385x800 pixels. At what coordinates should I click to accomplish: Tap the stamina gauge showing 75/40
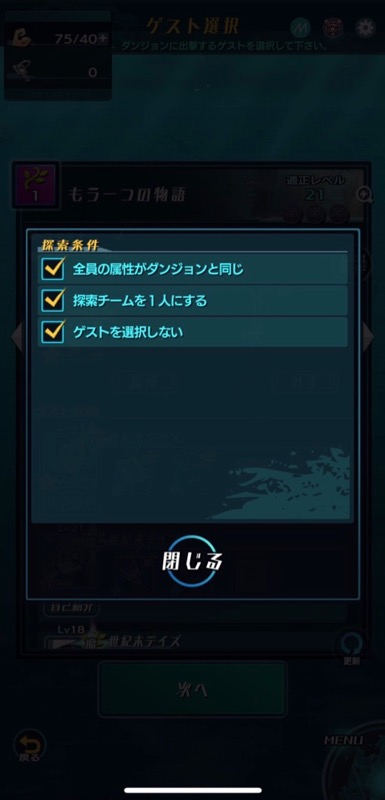pos(59,39)
